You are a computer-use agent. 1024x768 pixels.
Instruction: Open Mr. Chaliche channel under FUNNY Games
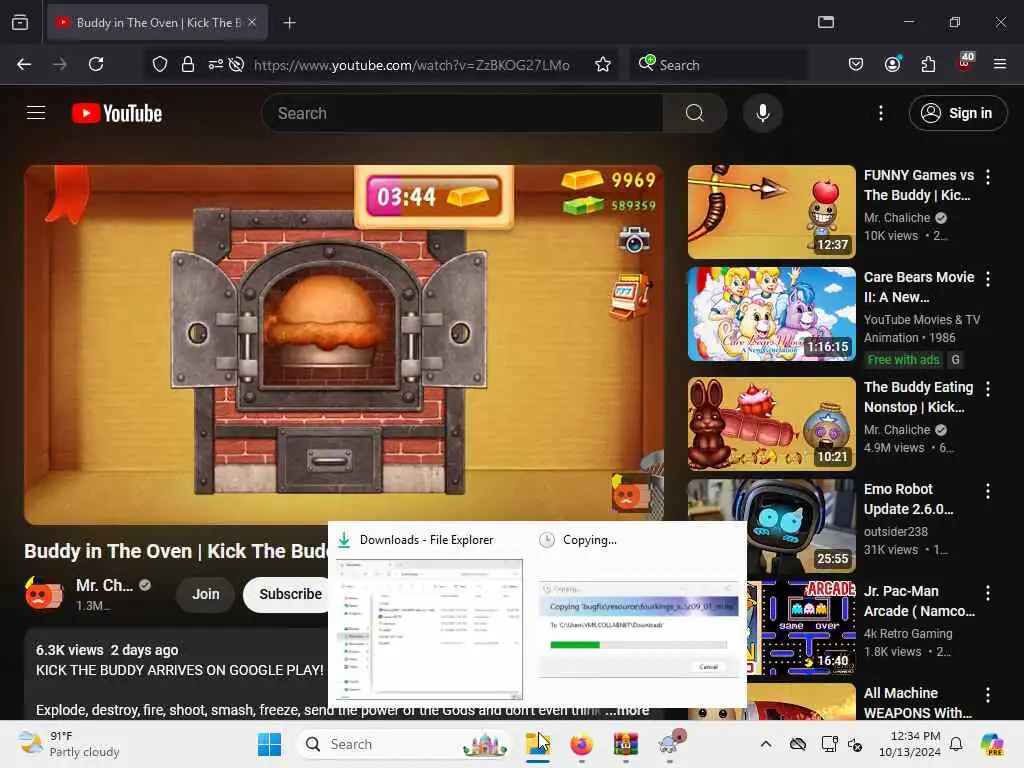coord(897,217)
